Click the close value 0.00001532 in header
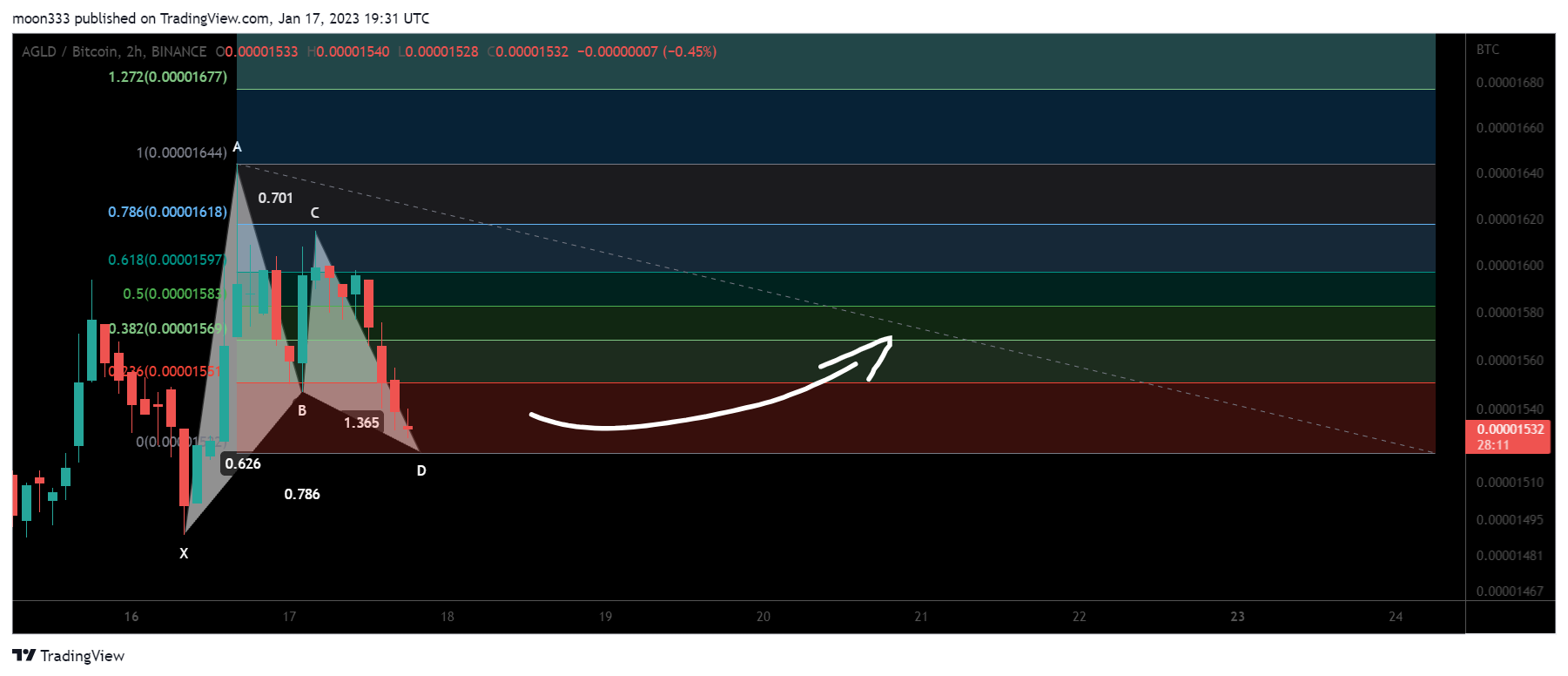1568x676 pixels. (532, 51)
